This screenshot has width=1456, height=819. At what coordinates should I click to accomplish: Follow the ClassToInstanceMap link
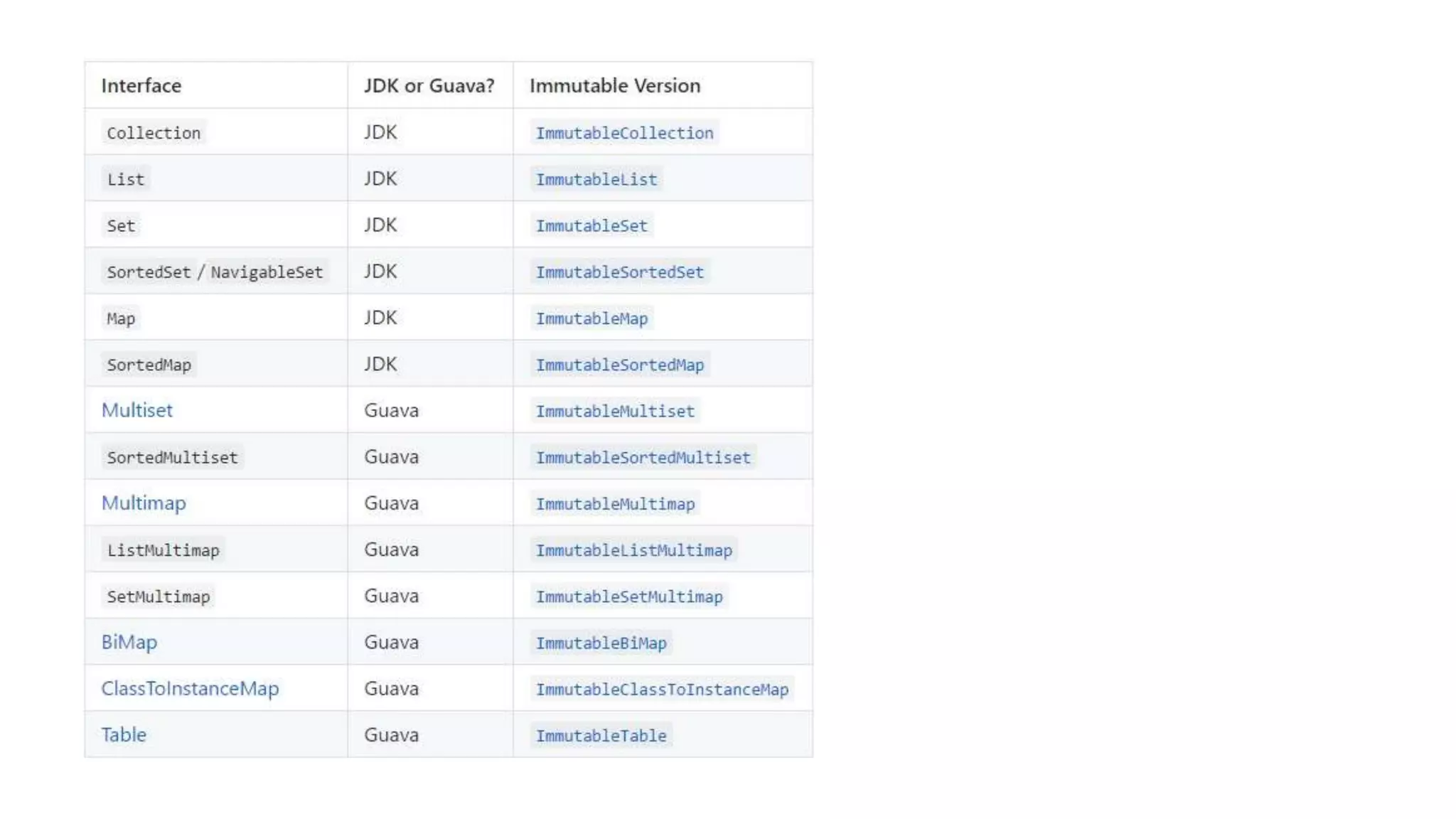coord(190,688)
